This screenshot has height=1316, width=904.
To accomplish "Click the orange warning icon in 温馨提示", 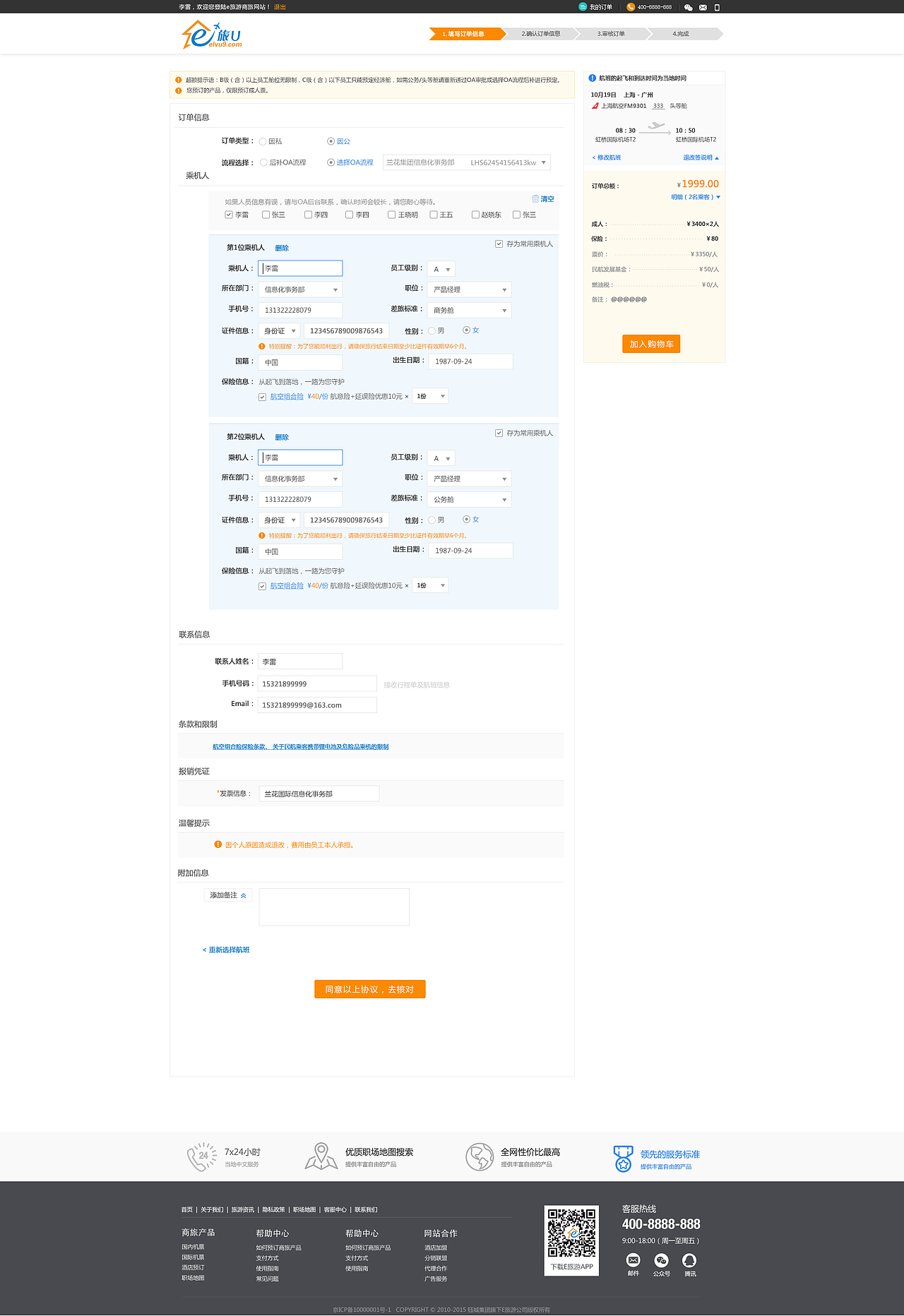I will [x=218, y=844].
